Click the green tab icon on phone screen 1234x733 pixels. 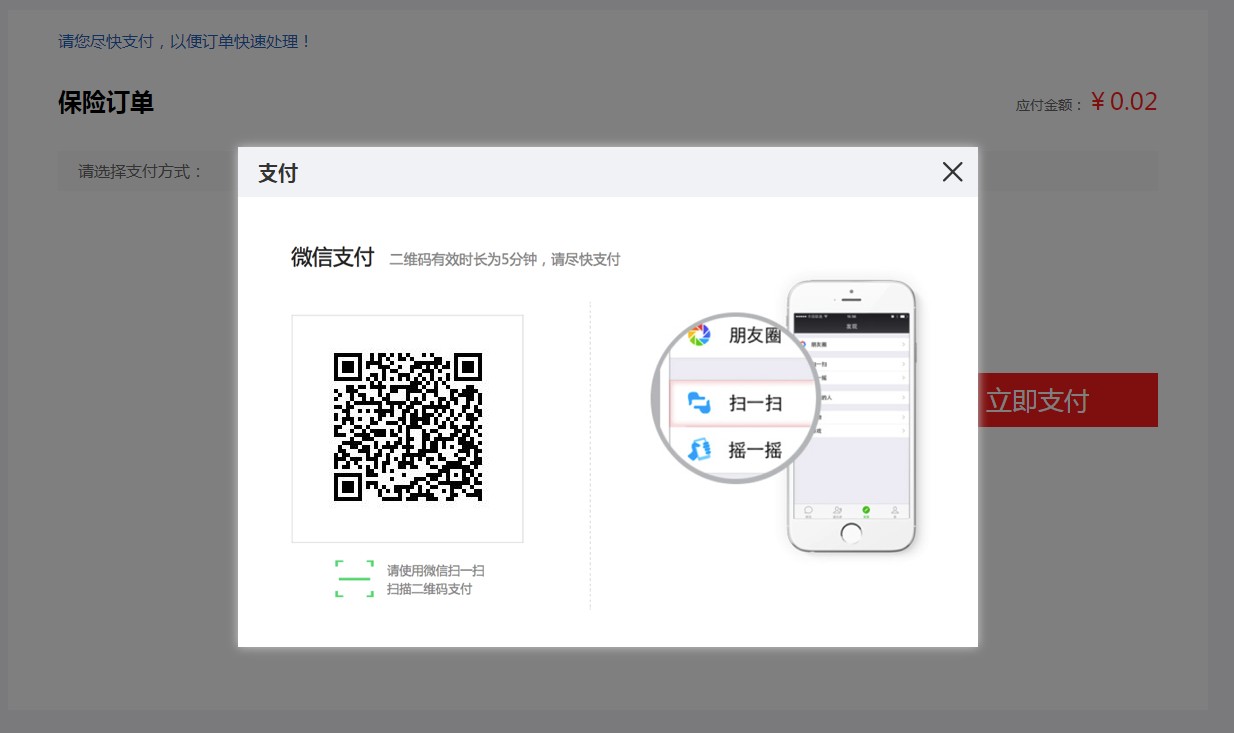pyautogui.click(x=866, y=511)
